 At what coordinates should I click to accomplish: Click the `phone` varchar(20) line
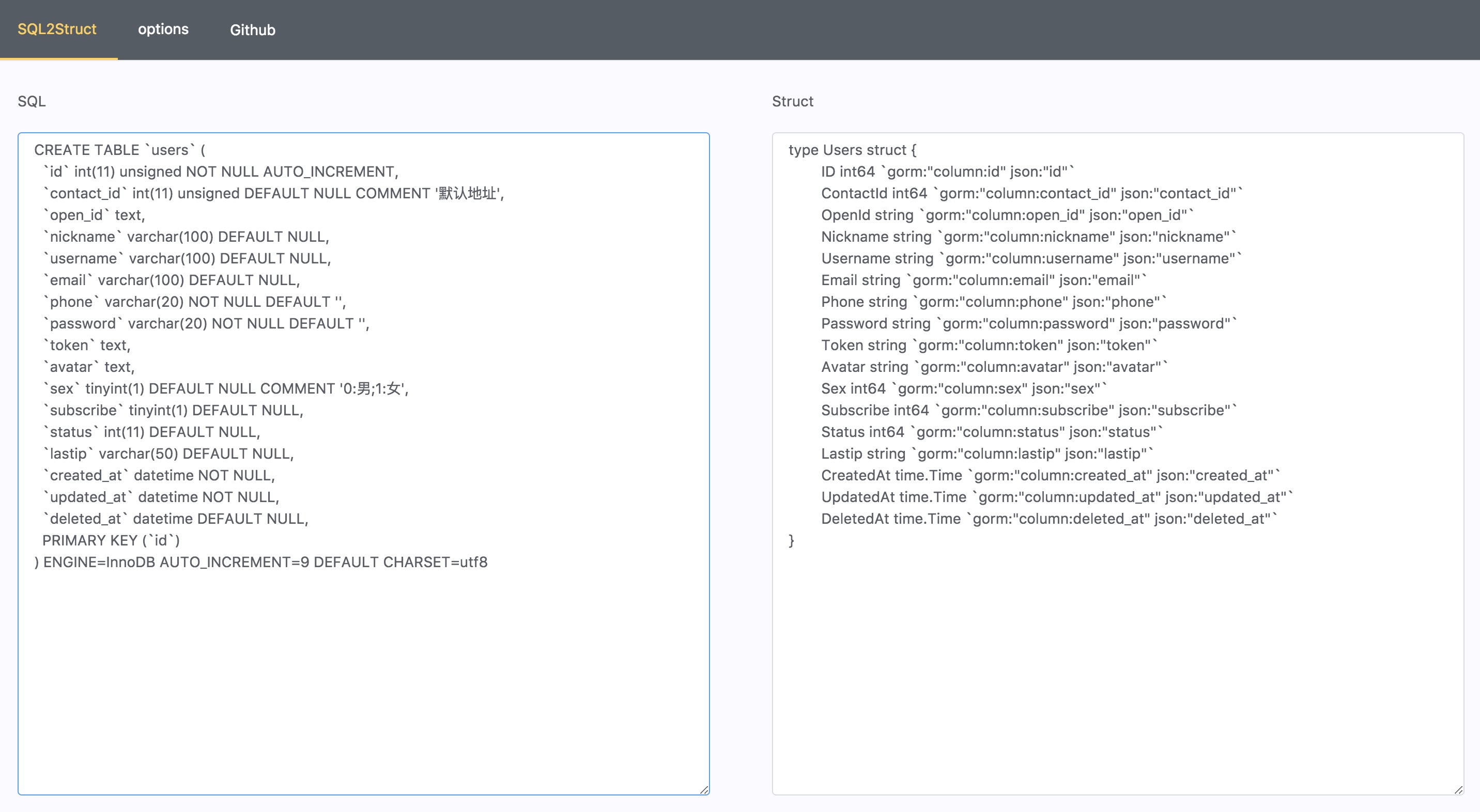coord(195,302)
